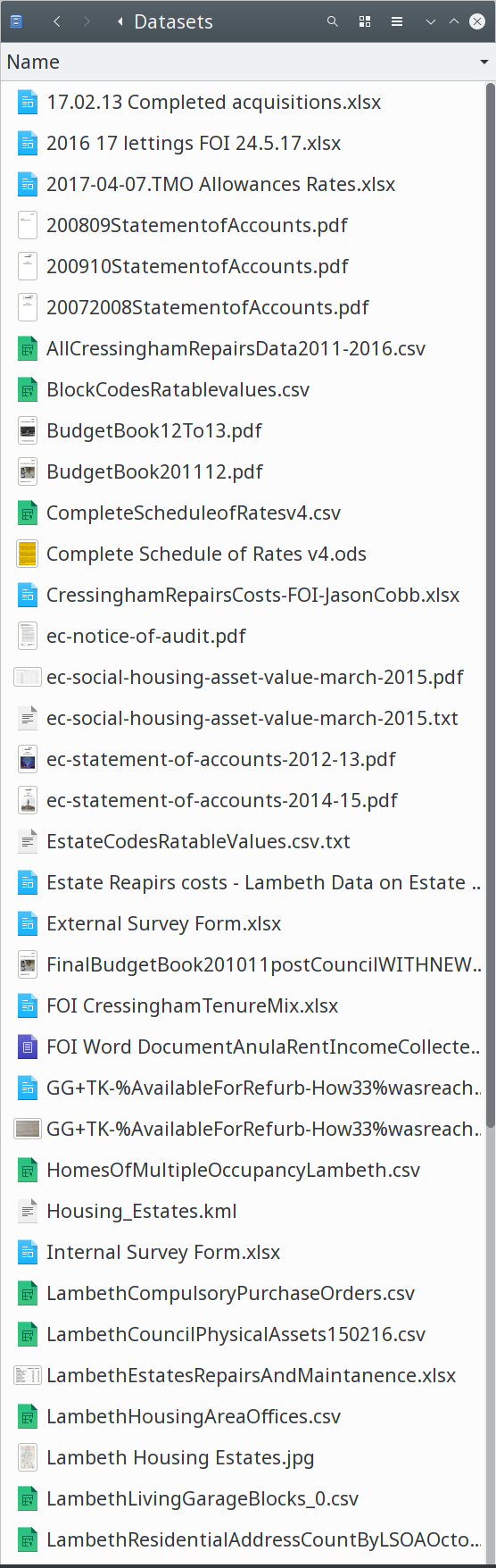496x1568 pixels.
Task: Select FinalBudgetBook201011postCouncilWITHNEW file
Action: click(x=264, y=964)
